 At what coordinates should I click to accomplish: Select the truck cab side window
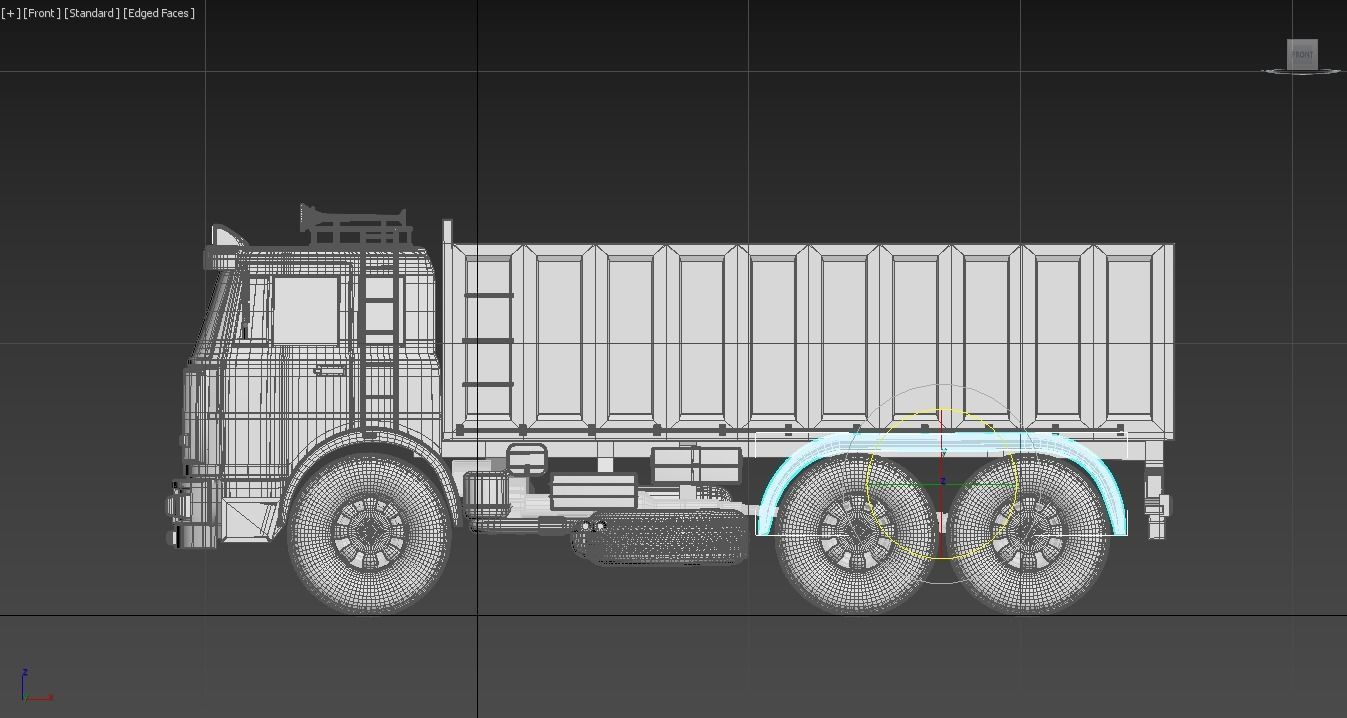[x=306, y=311]
